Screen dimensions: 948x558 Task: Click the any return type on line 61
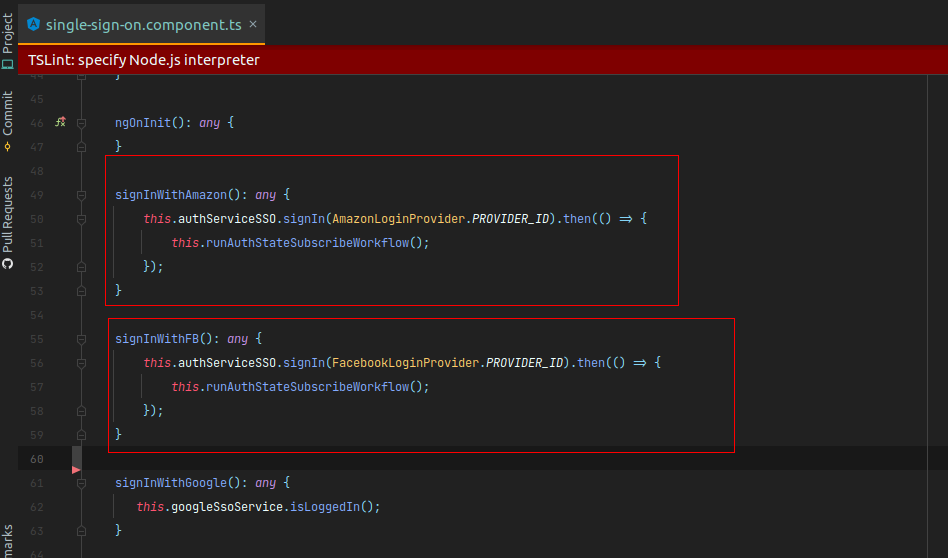(x=265, y=482)
